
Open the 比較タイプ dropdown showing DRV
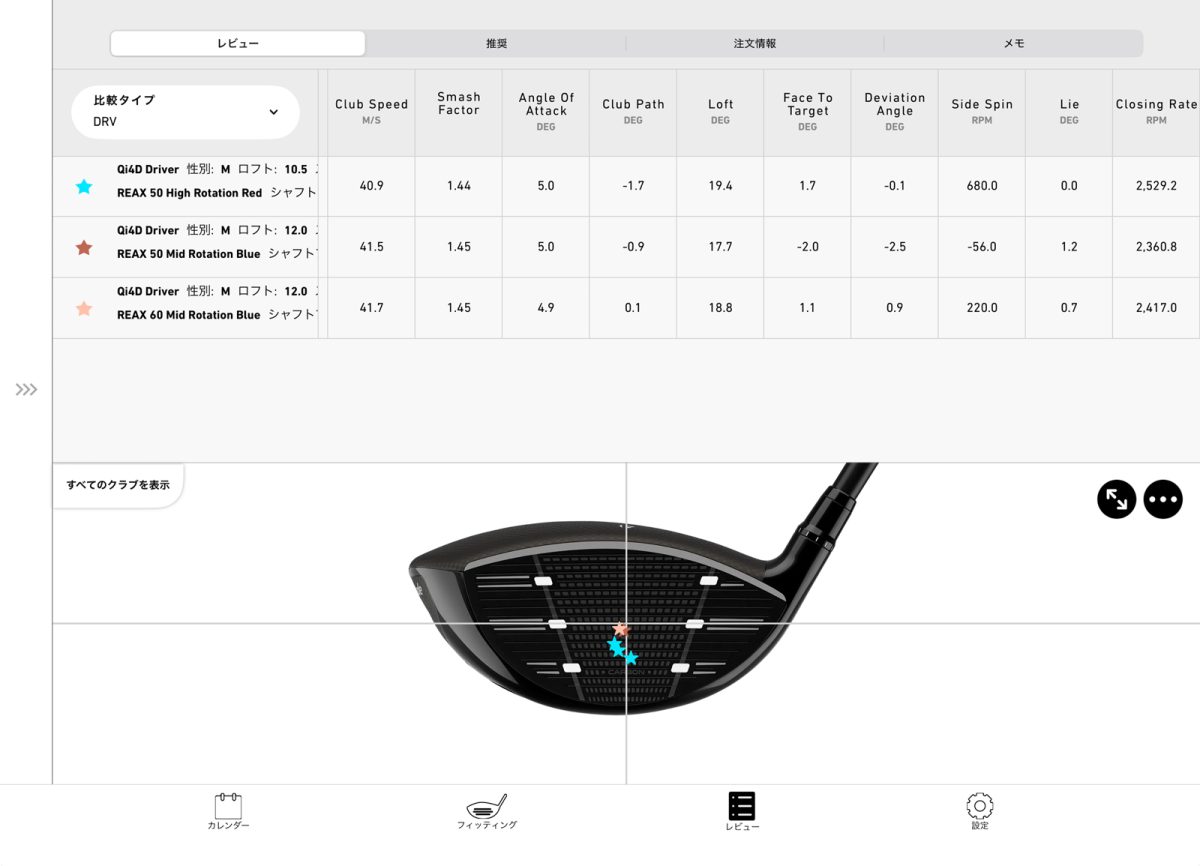tap(184, 112)
